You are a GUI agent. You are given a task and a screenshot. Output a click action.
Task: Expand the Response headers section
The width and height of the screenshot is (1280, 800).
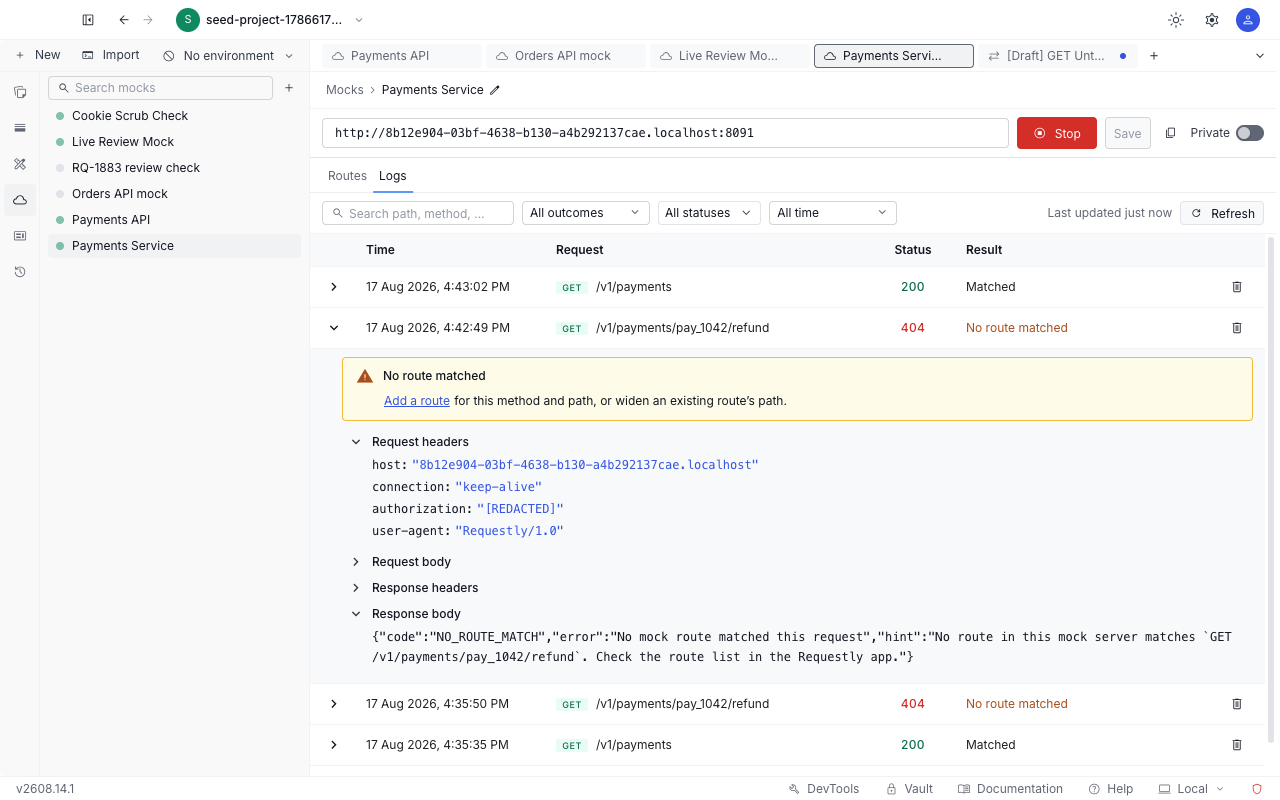356,588
